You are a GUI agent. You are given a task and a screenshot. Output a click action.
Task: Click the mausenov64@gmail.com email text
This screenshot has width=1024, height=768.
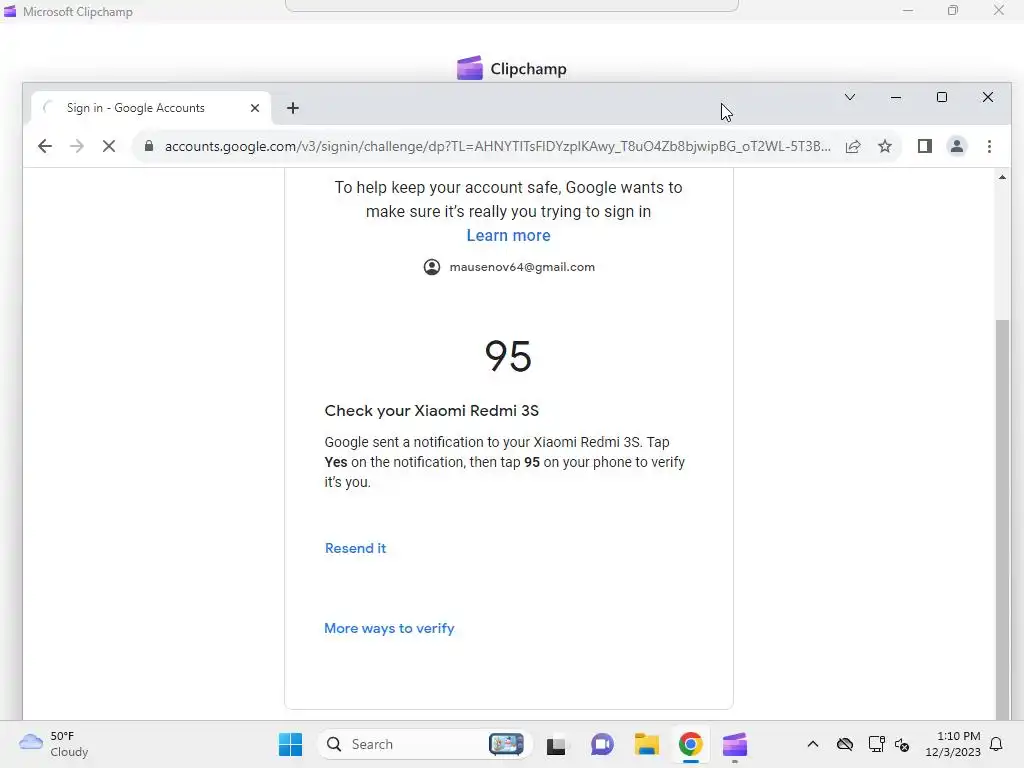tap(522, 267)
